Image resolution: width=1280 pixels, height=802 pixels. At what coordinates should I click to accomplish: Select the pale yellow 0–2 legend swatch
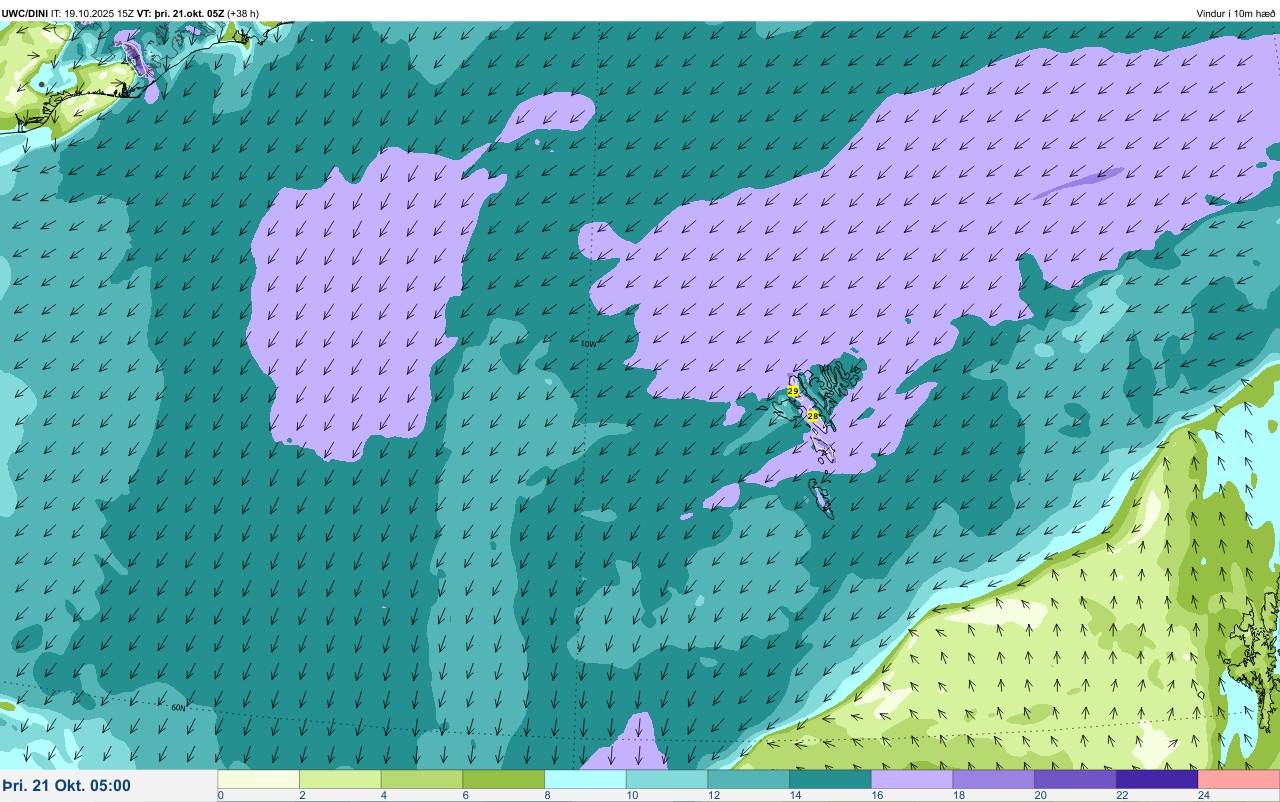[259, 779]
